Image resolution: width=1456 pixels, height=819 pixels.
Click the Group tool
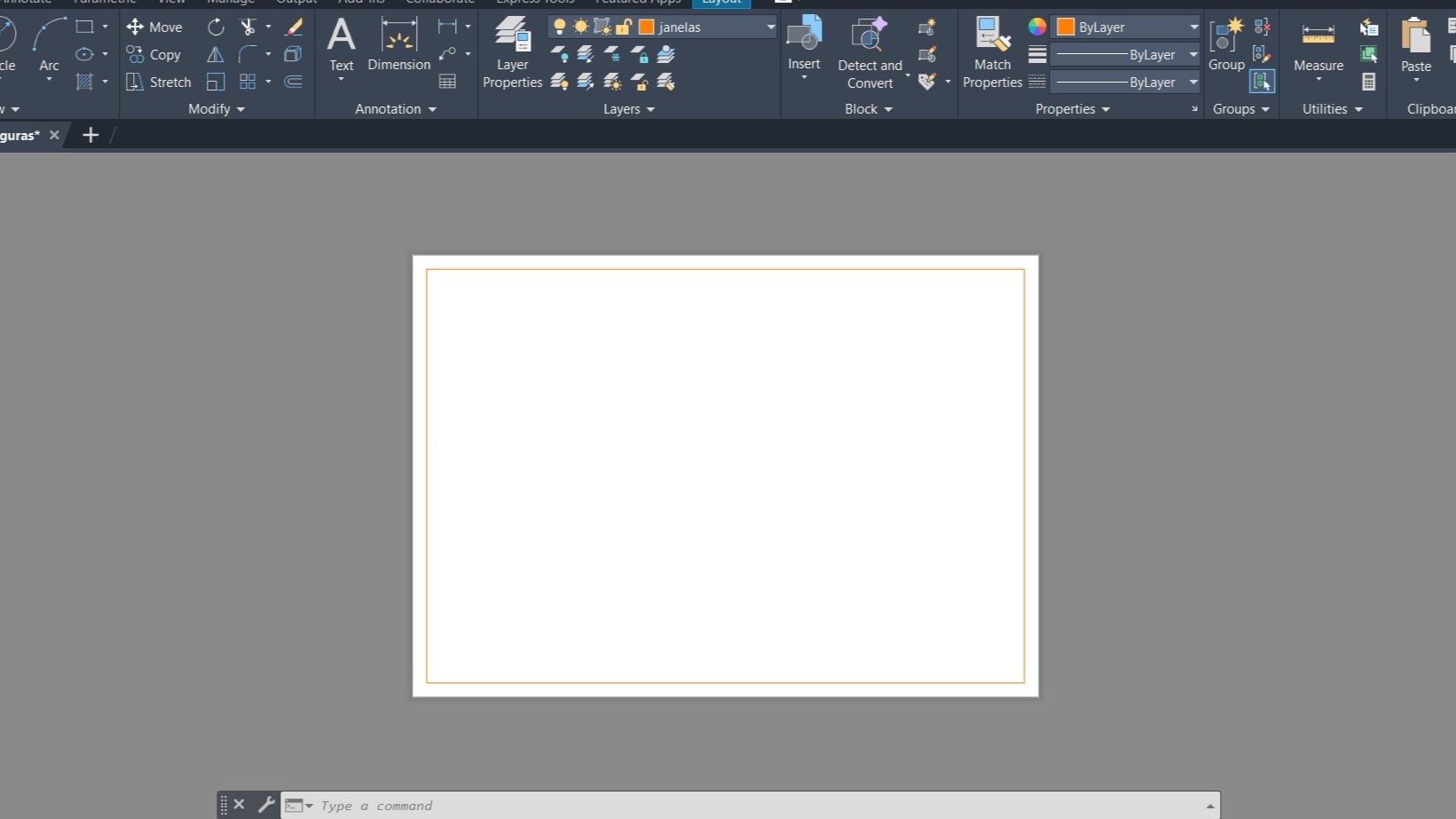(x=1226, y=44)
